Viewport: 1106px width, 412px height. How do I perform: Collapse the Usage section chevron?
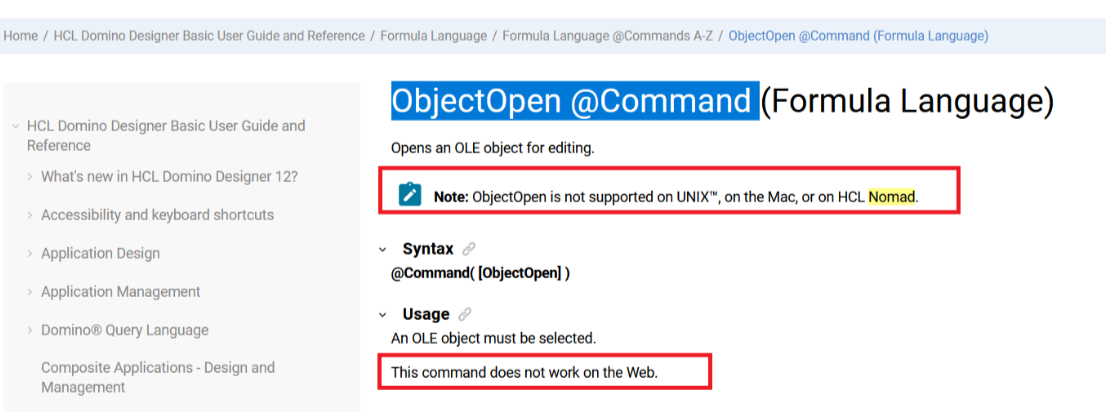tap(382, 315)
